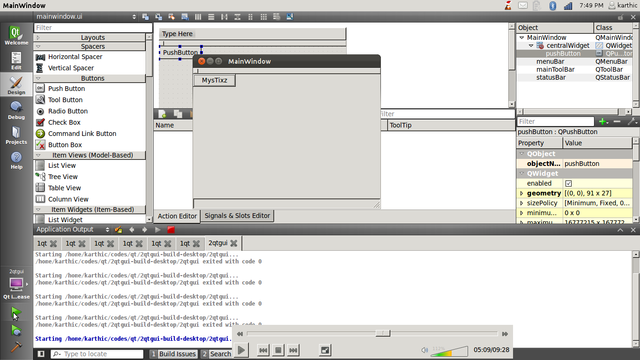This screenshot has height=360, width=640.
Task: Open the Search results pane
Action: [x=216, y=354]
